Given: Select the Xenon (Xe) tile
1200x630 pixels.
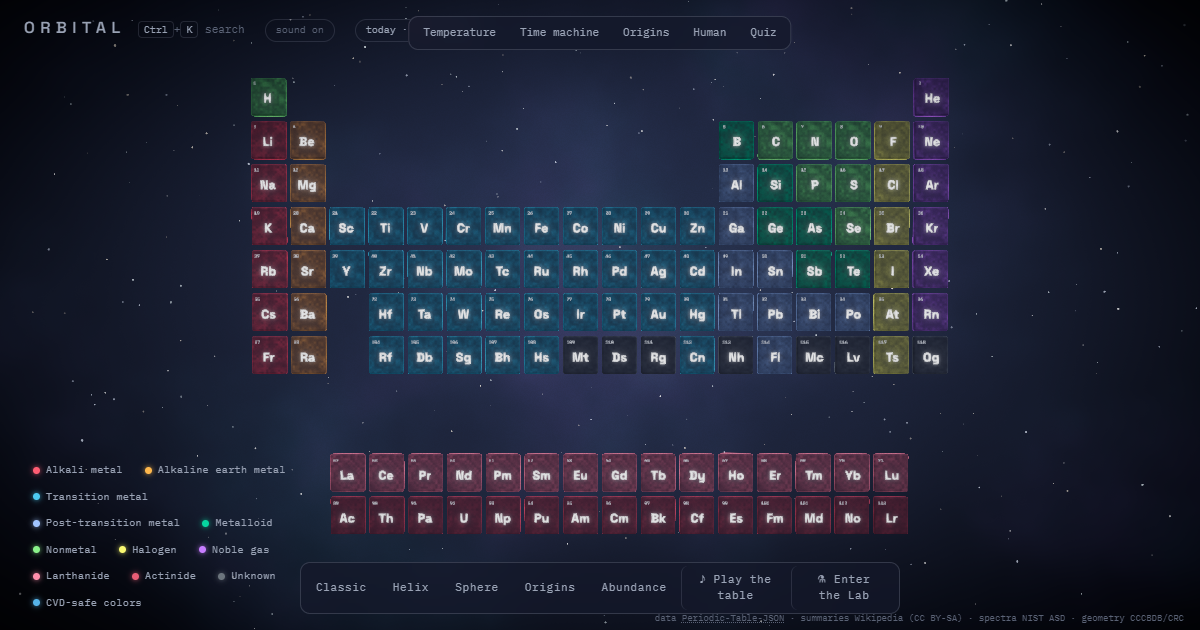Looking at the screenshot, I should point(931,269).
